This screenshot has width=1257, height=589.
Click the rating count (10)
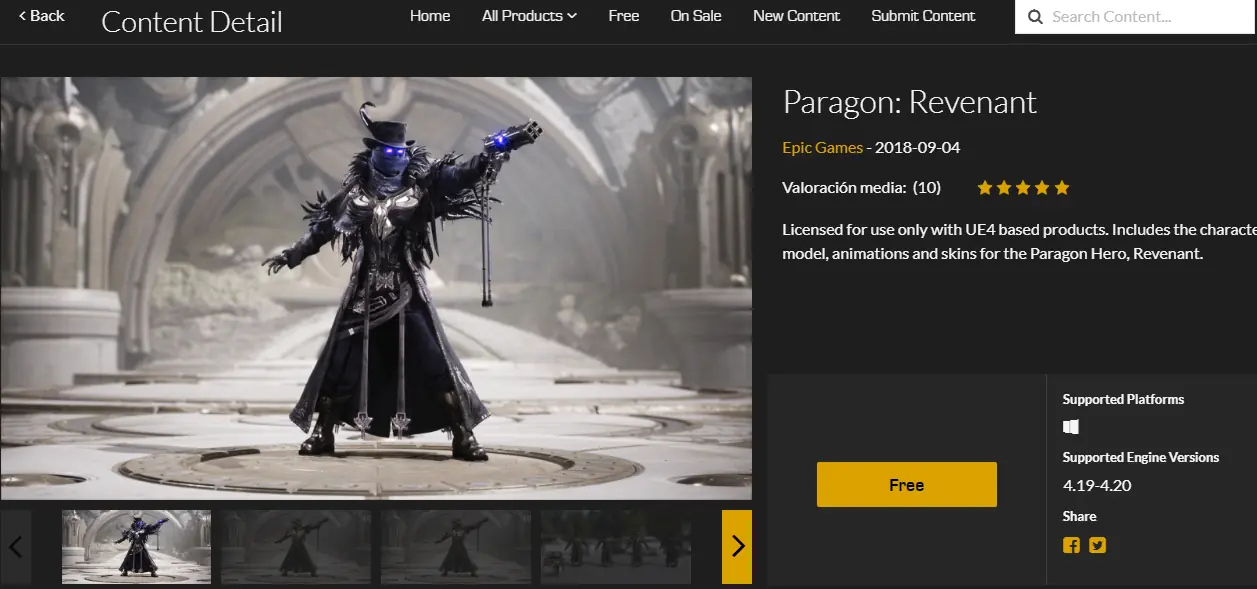click(x=927, y=187)
